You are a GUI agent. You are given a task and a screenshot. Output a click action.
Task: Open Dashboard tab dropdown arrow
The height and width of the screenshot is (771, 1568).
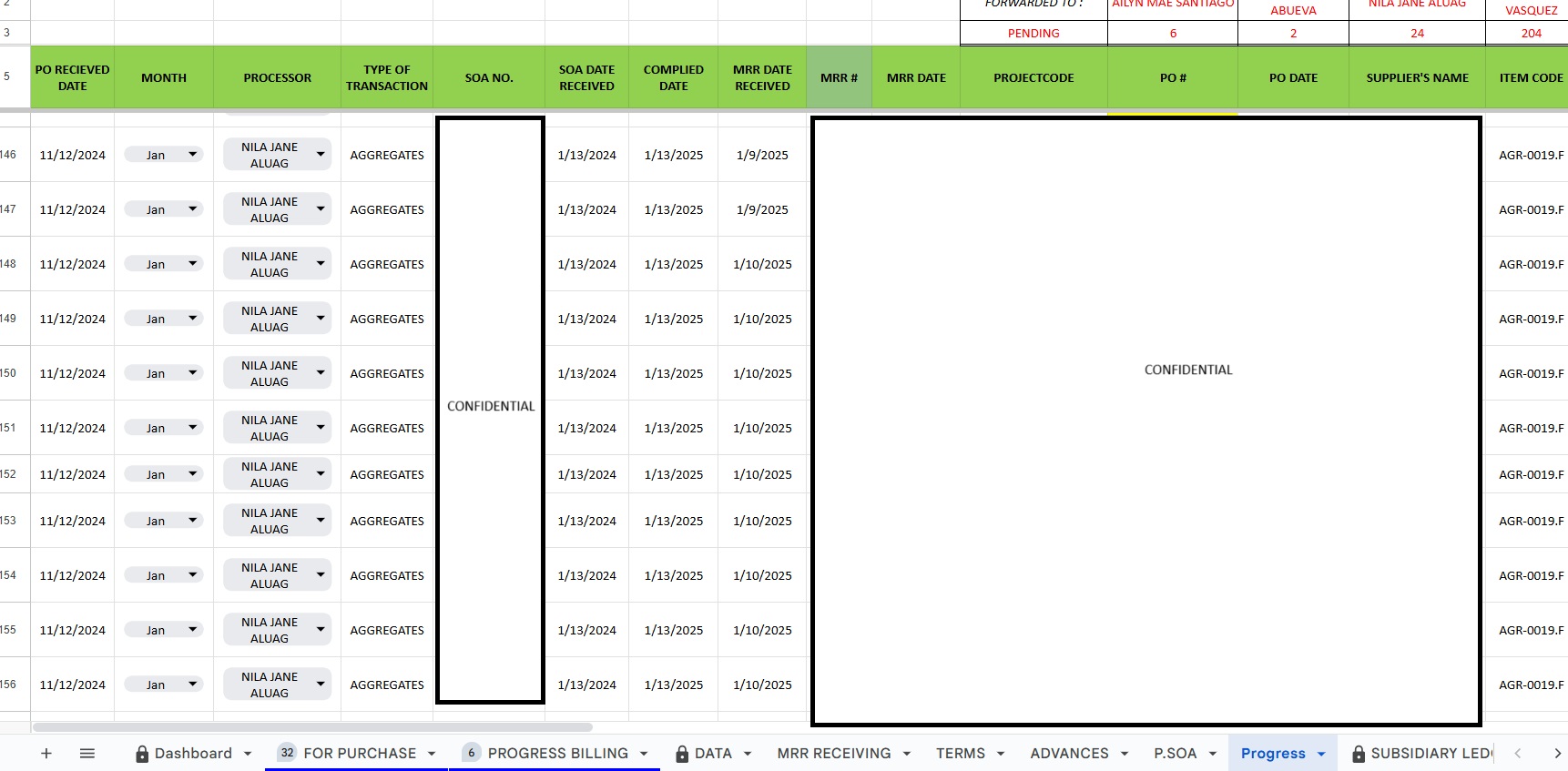pyautogui.click(x=248, y=754)
